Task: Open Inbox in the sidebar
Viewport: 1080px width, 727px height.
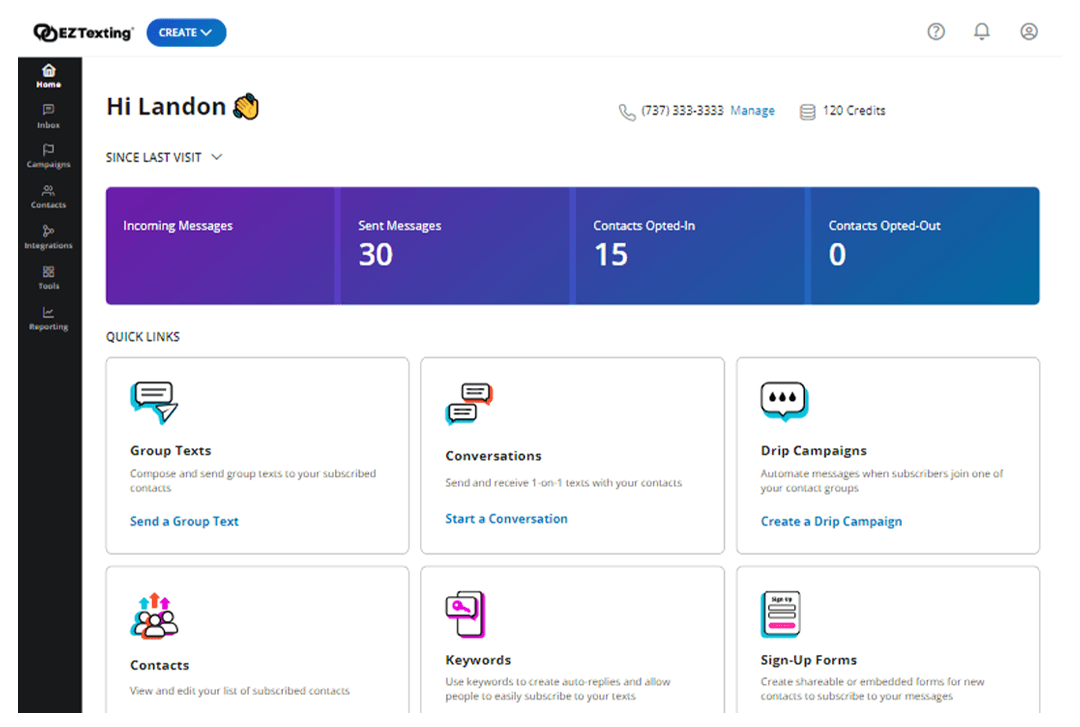Action: pos(49,116)
